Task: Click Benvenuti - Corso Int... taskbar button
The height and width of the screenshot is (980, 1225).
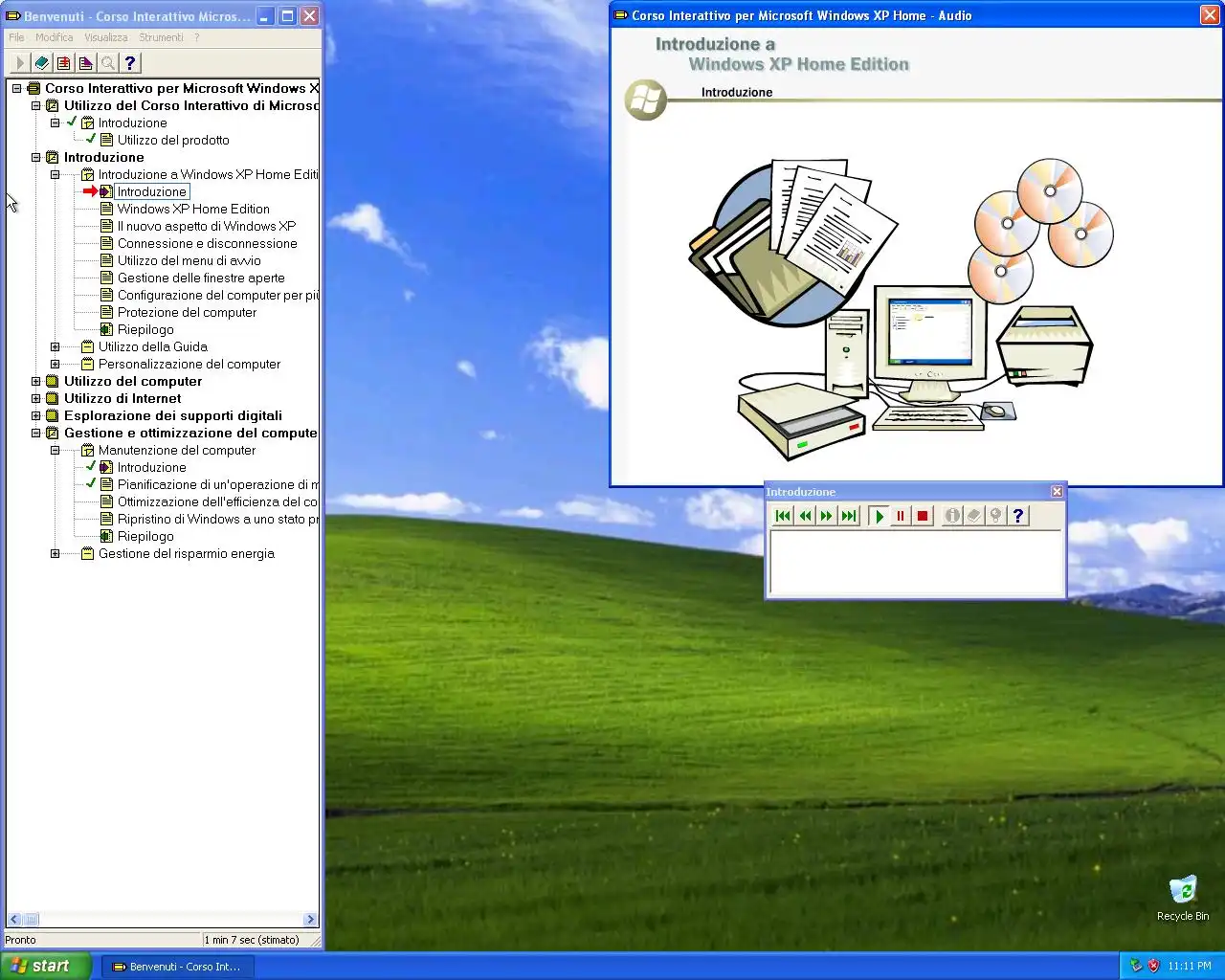Action: [x=177, y=967]
